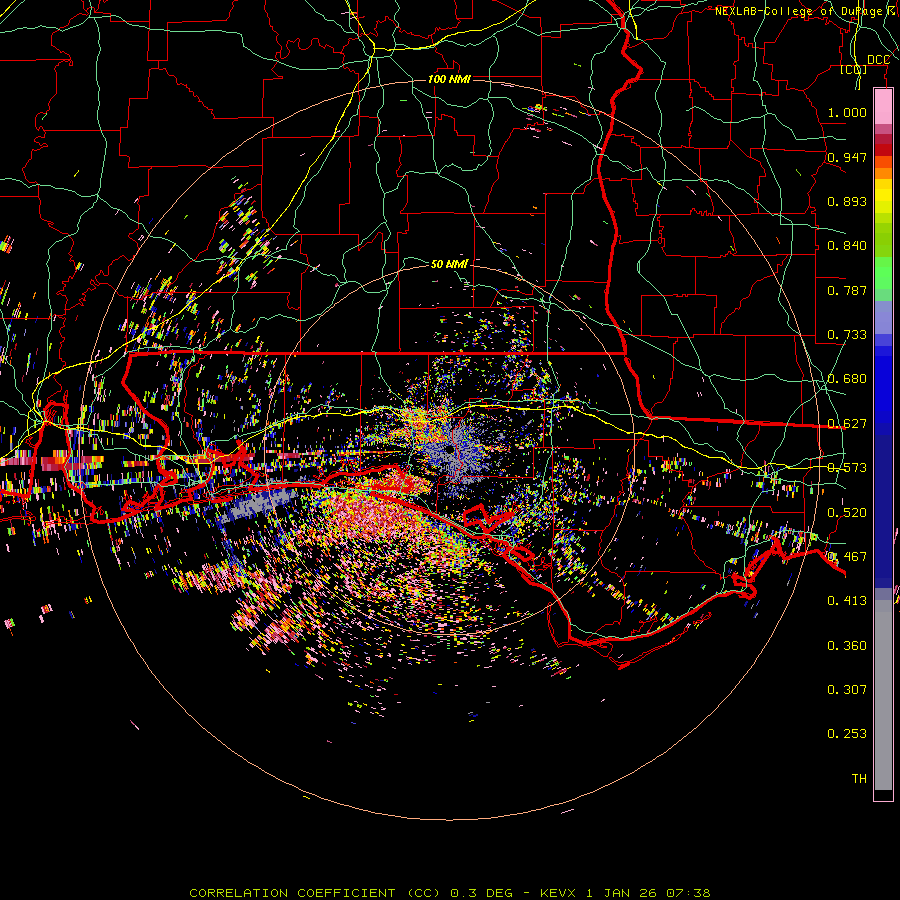Click the TH threshold label on colorbar
Image resolution: width=900 pixels, height=900 pixels.
(x=859, y=779)
